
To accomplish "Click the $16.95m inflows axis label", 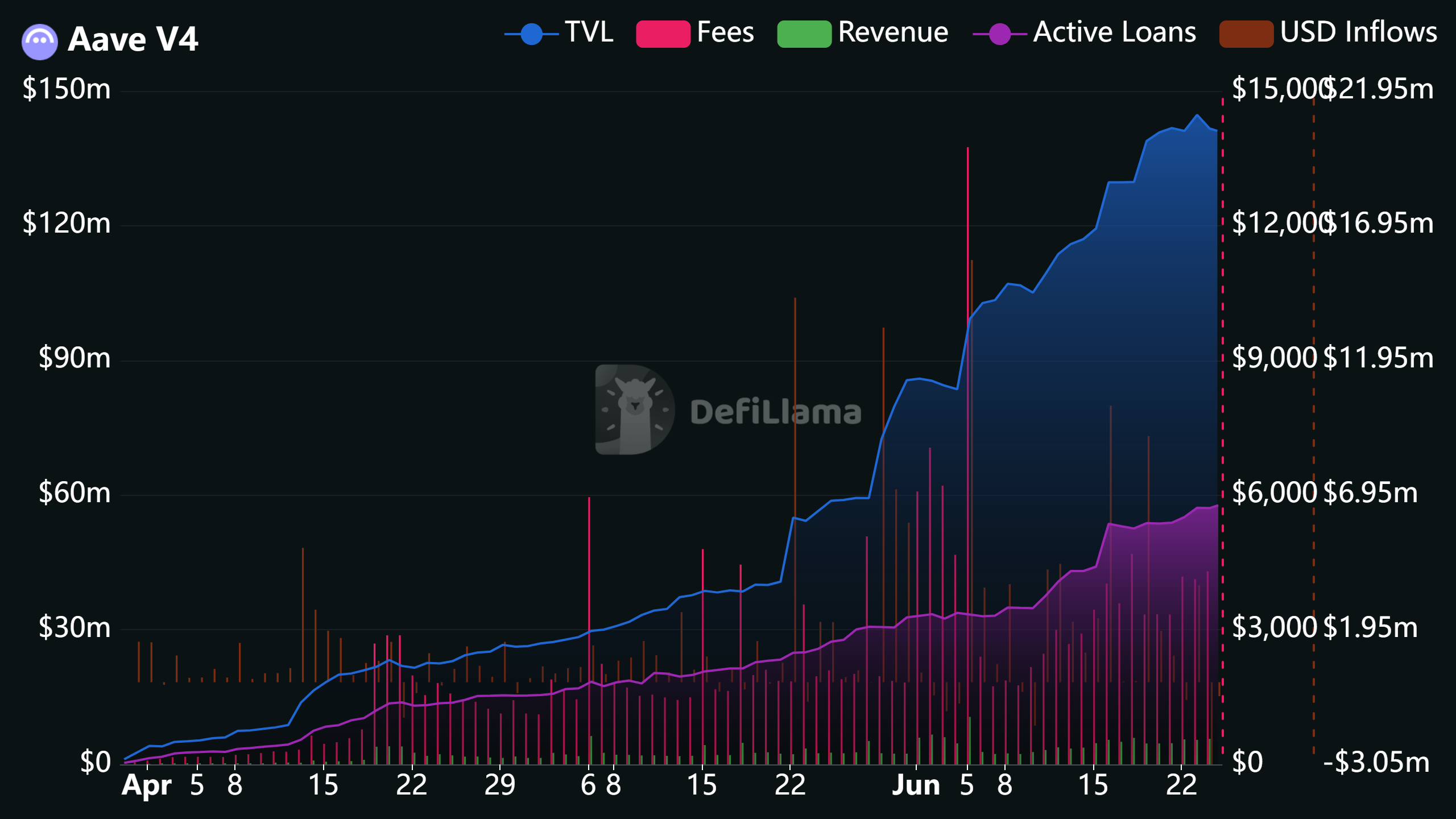I will [1379, 223].
